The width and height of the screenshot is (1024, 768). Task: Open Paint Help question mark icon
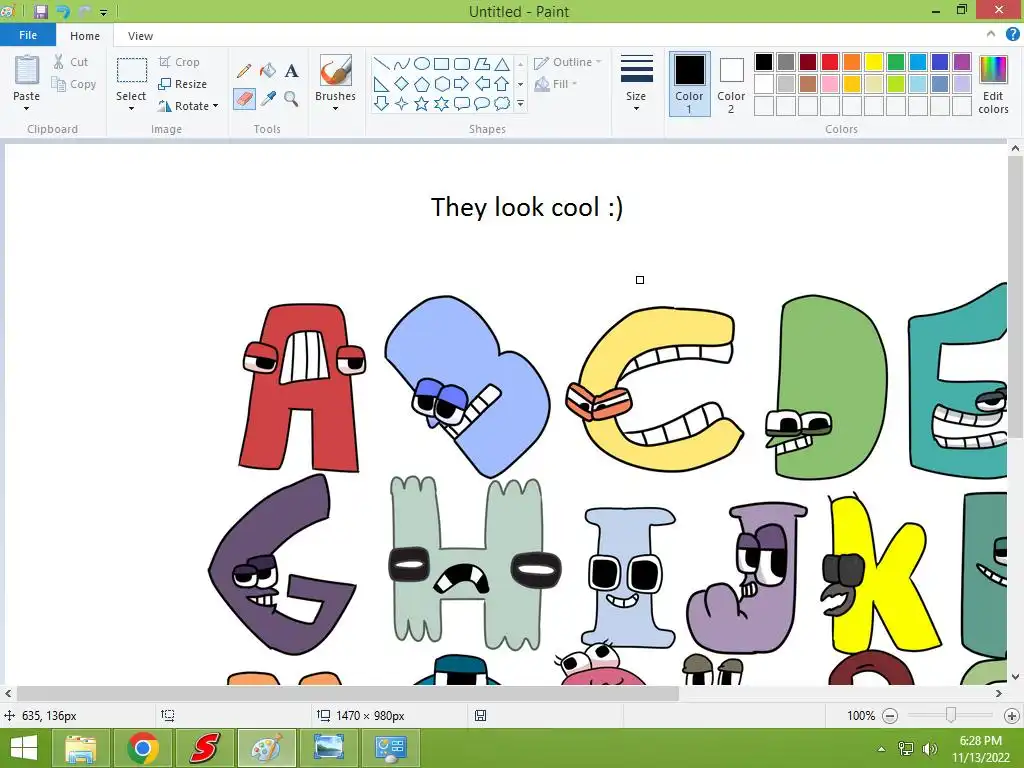tap(1012, 35)
